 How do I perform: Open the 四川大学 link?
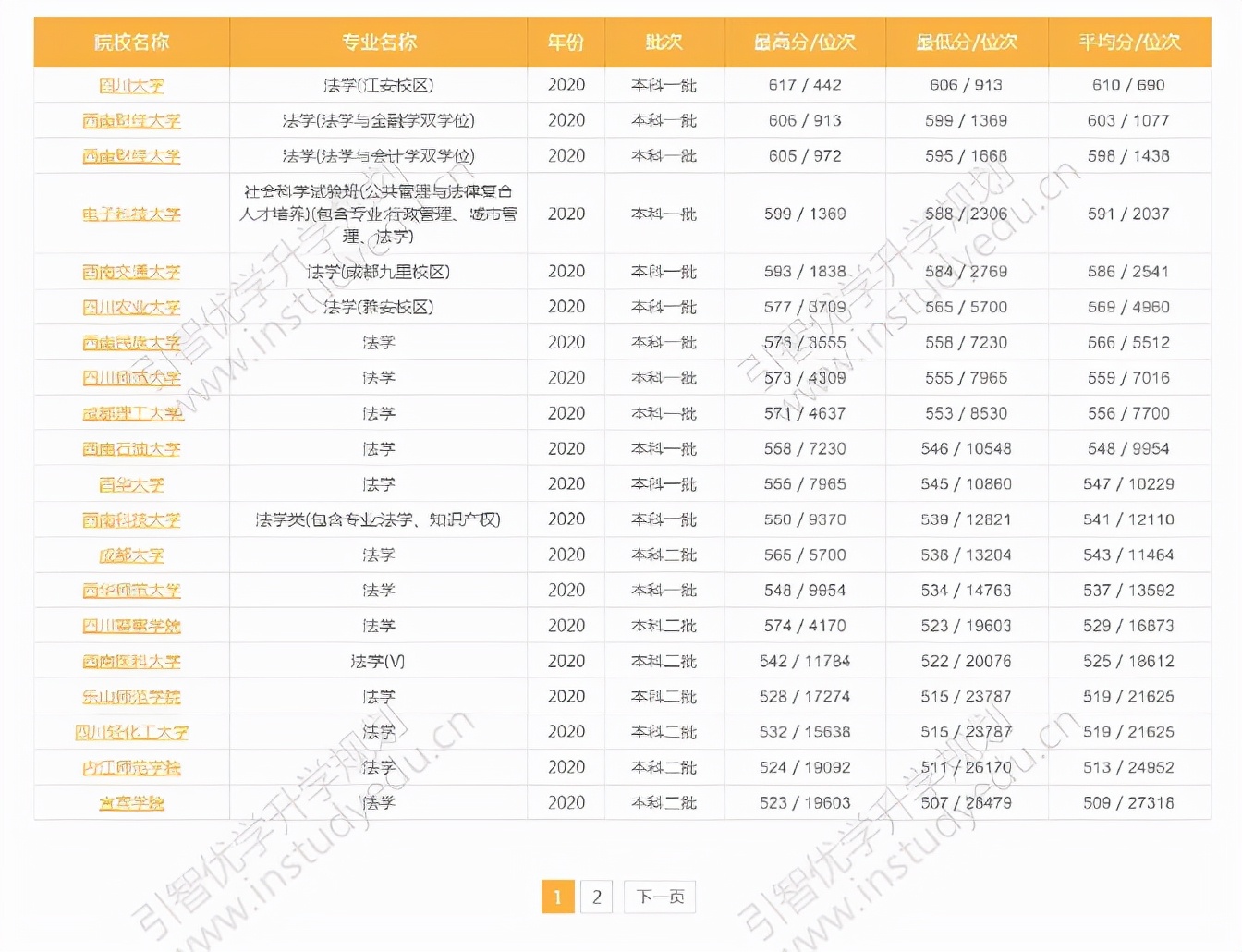click(131, 86)
